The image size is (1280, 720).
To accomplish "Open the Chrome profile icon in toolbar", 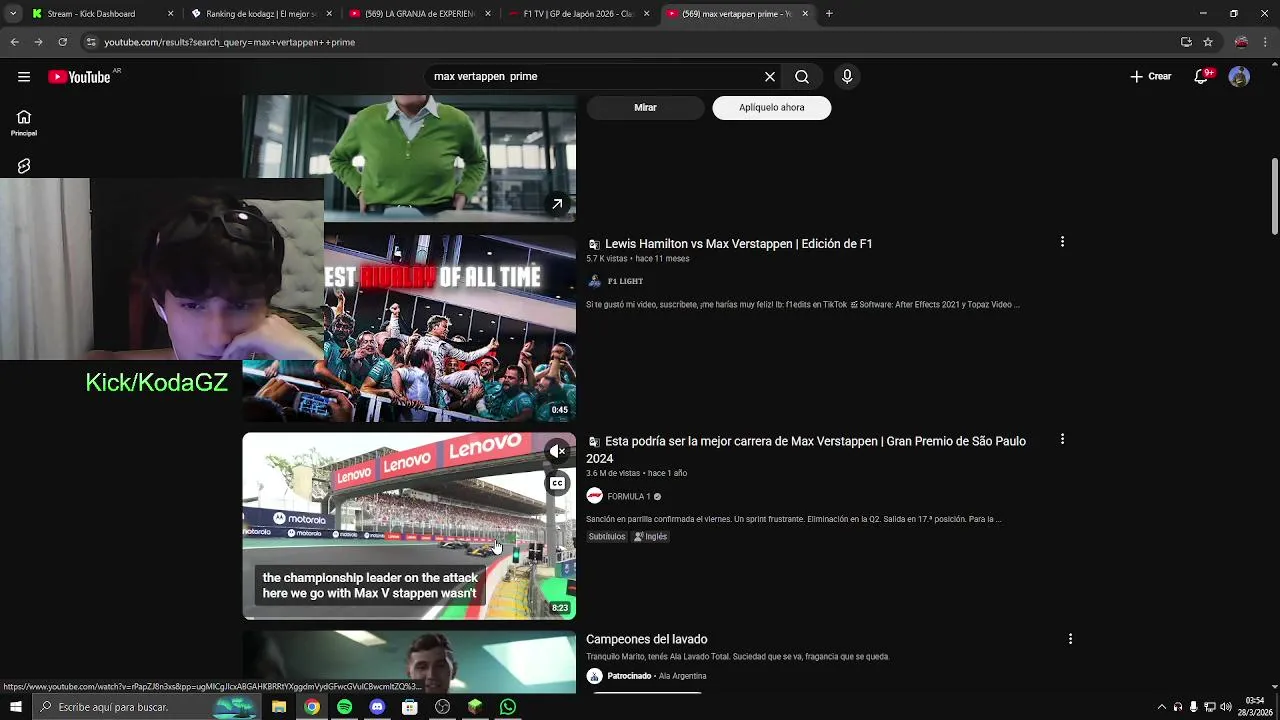I will point(1241,42).
